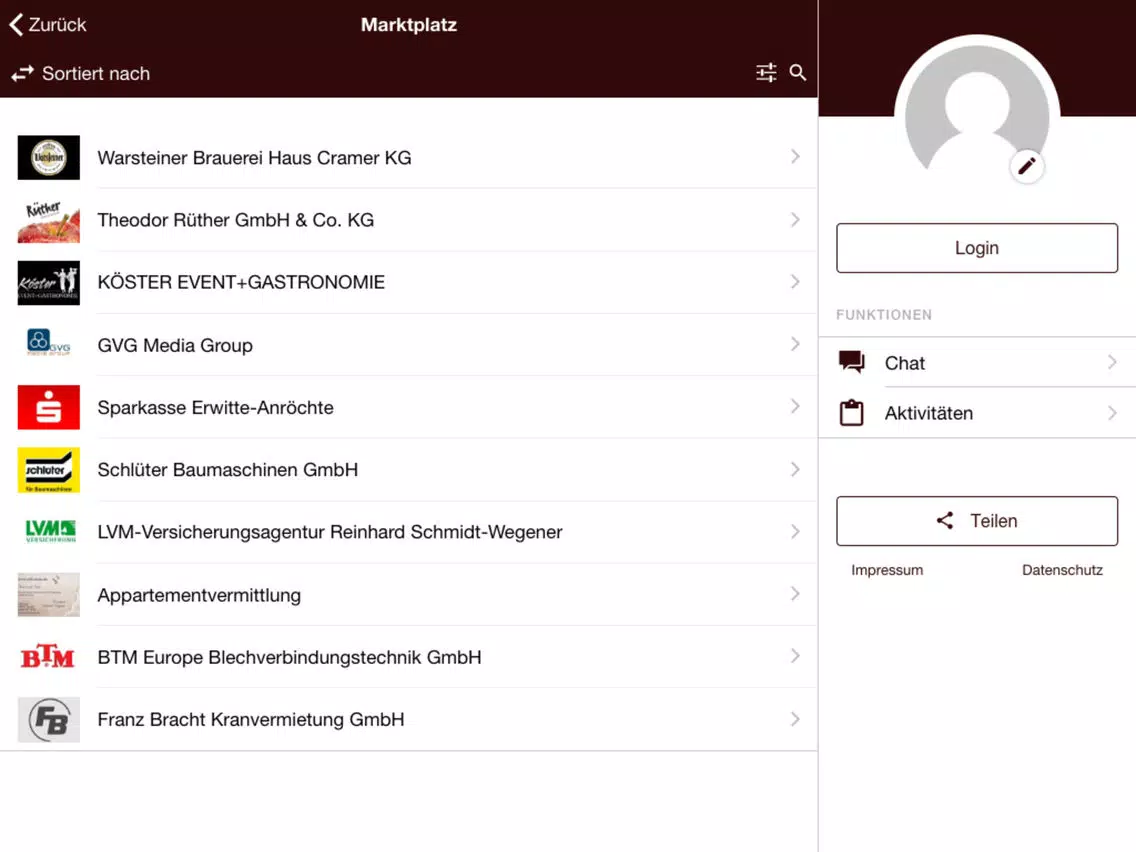Expand Warsteiner Brauerei Haus Cramer KG chevron

[795, 156]
